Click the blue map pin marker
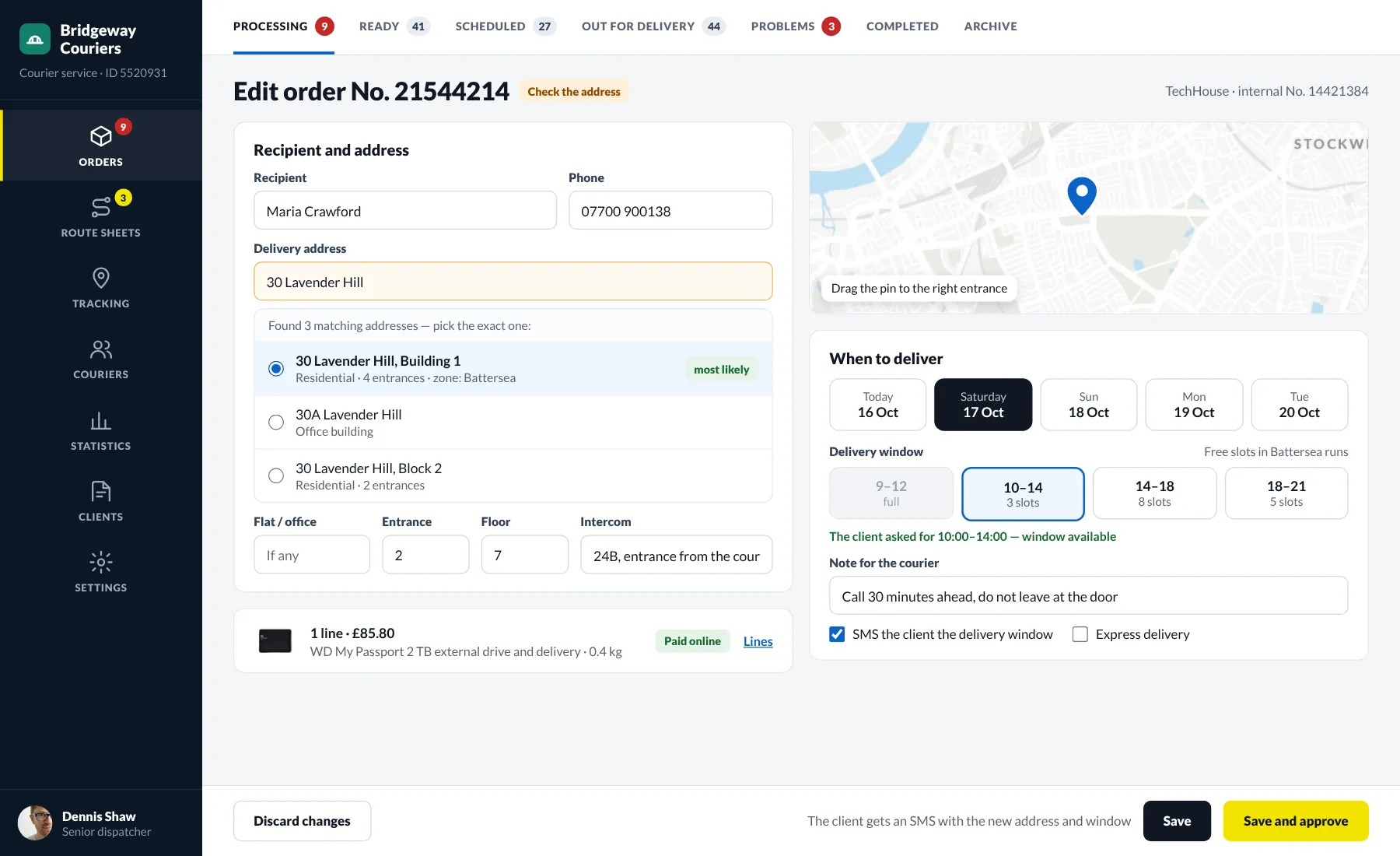 (1081, 195)
